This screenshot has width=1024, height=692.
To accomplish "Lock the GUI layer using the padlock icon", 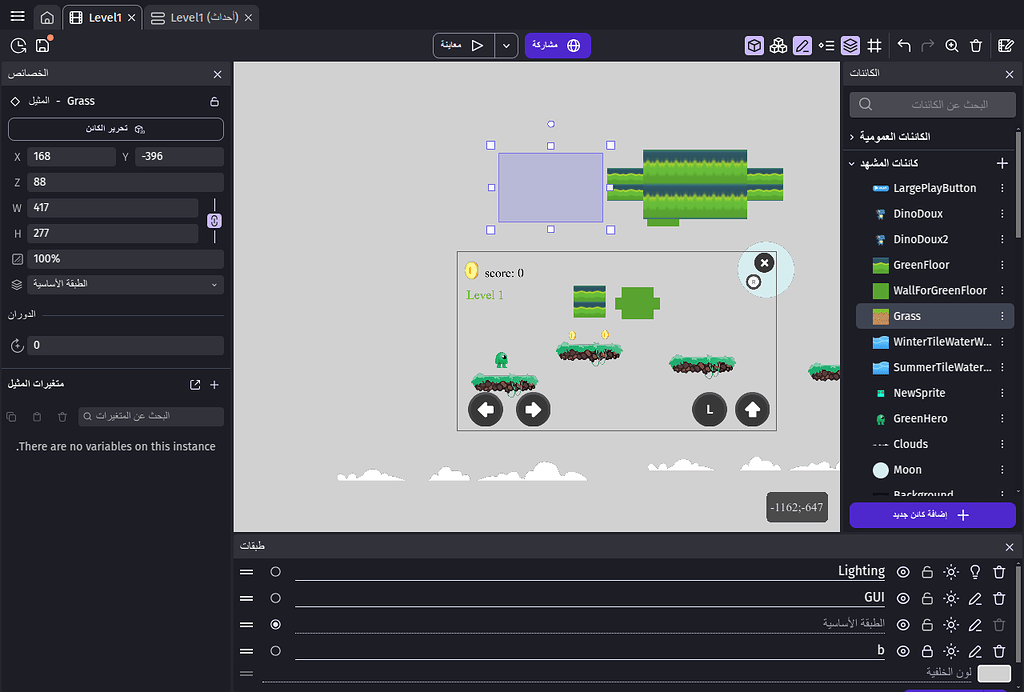I will [927, 598].
